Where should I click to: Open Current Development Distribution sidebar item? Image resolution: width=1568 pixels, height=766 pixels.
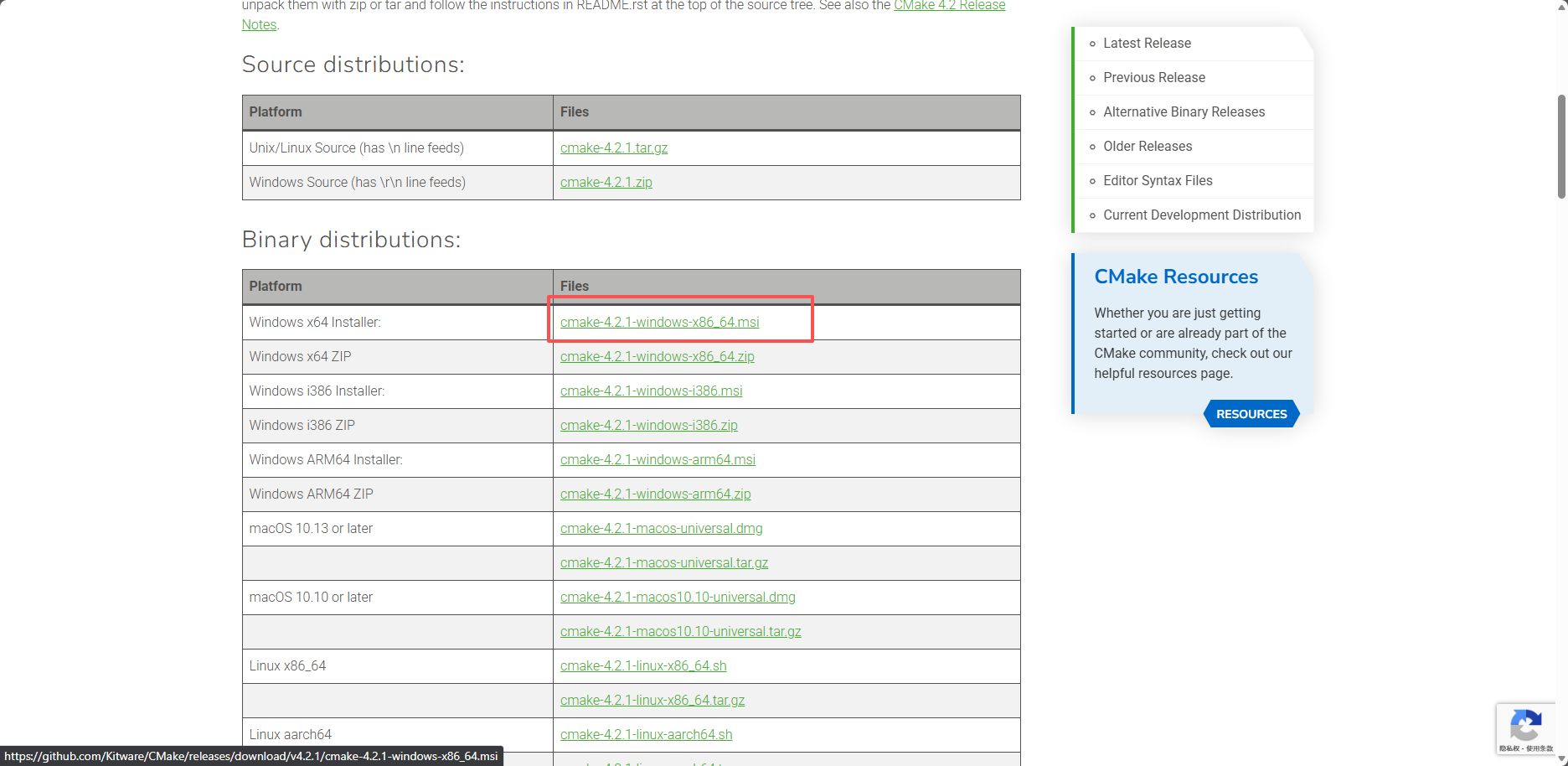(1202, 215)
